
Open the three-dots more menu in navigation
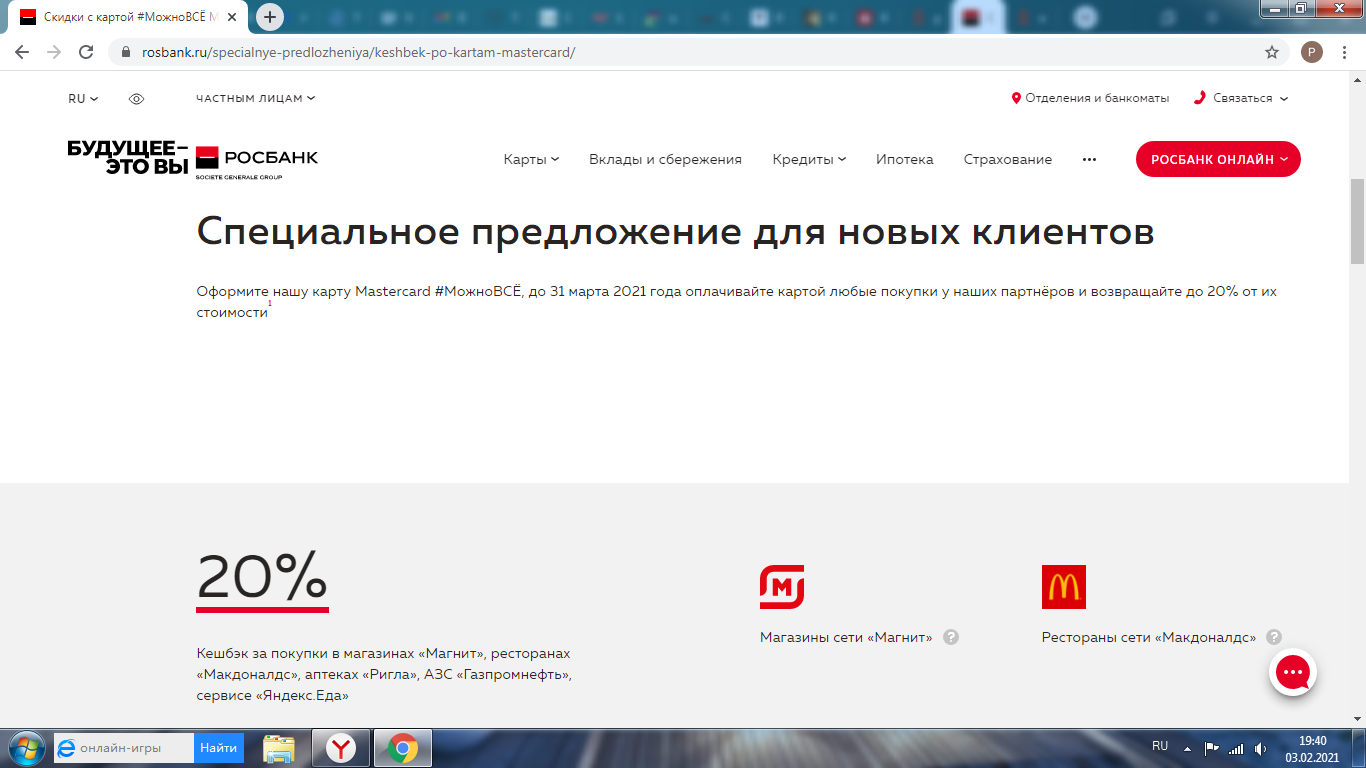(x=1089, y=159)
